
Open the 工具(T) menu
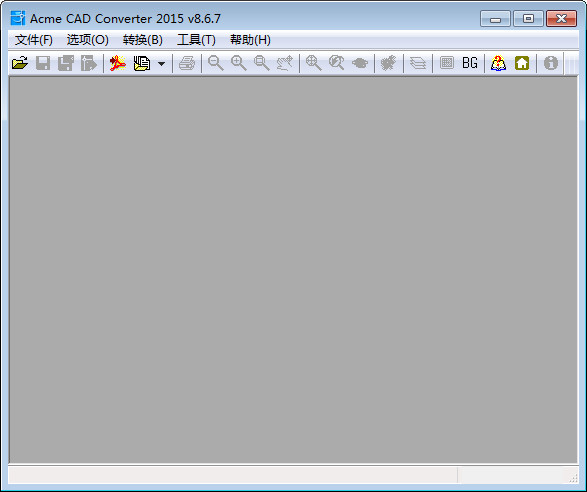(197, 40)
